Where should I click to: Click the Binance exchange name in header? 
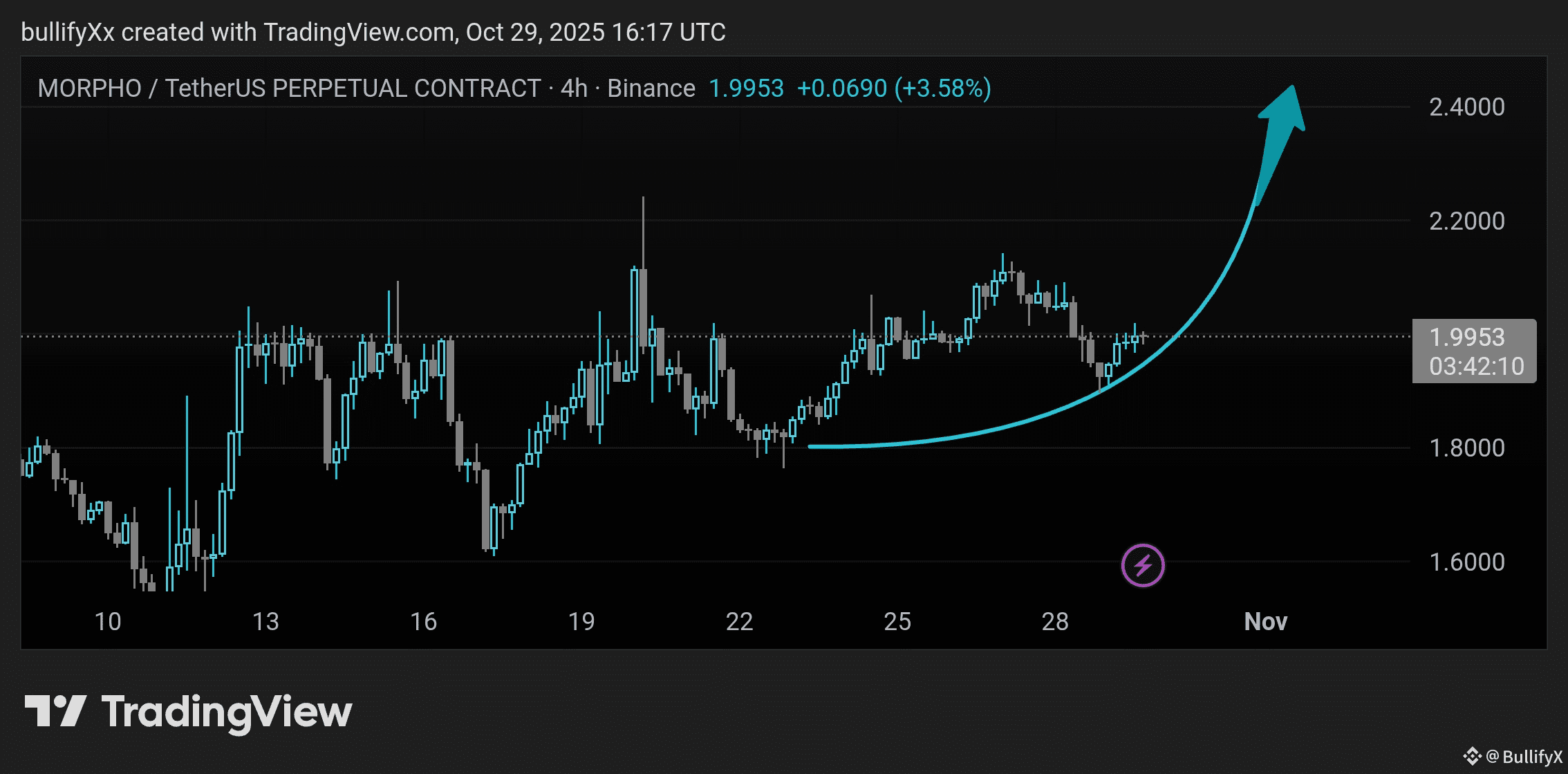(651, 89)
